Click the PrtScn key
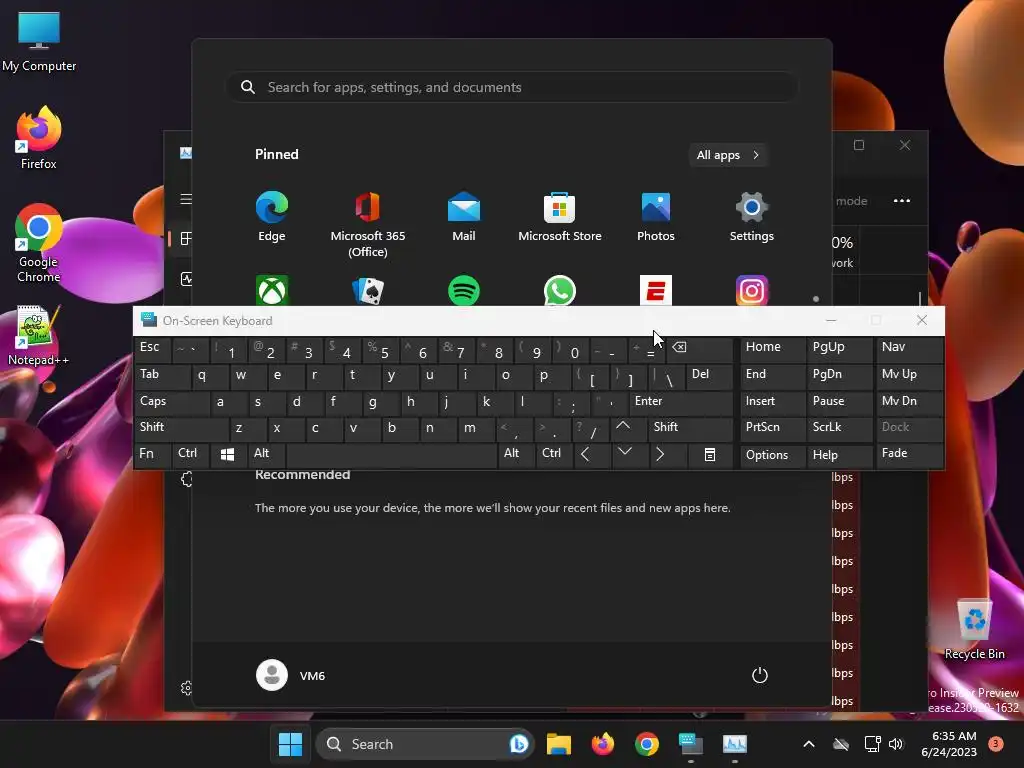This screenshot has height=768, width=1024. coord(773,428)
